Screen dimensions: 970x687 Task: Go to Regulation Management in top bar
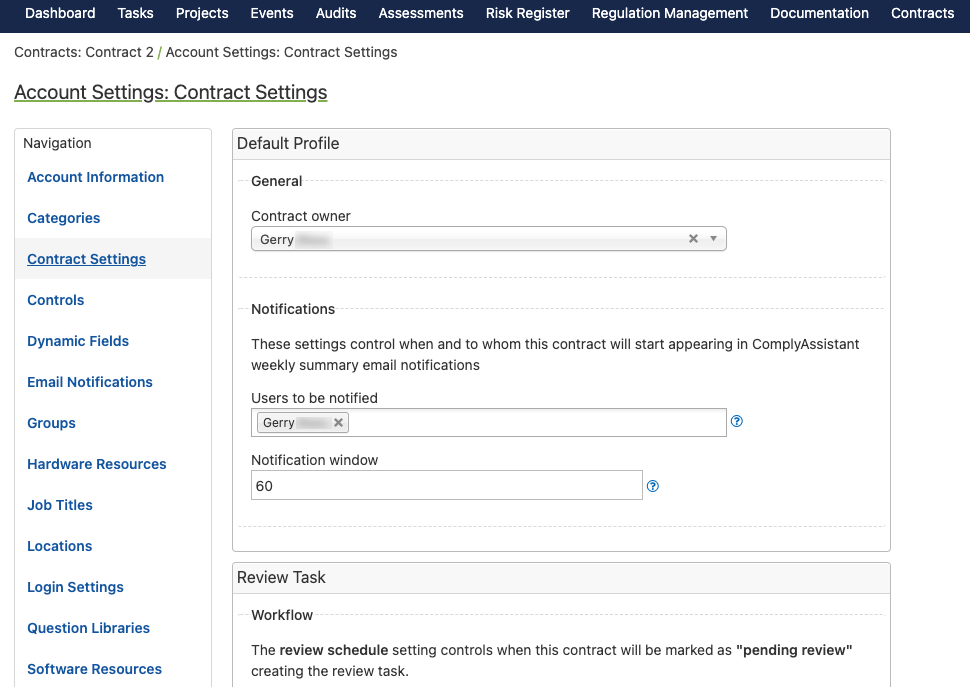tap(669, 13)
